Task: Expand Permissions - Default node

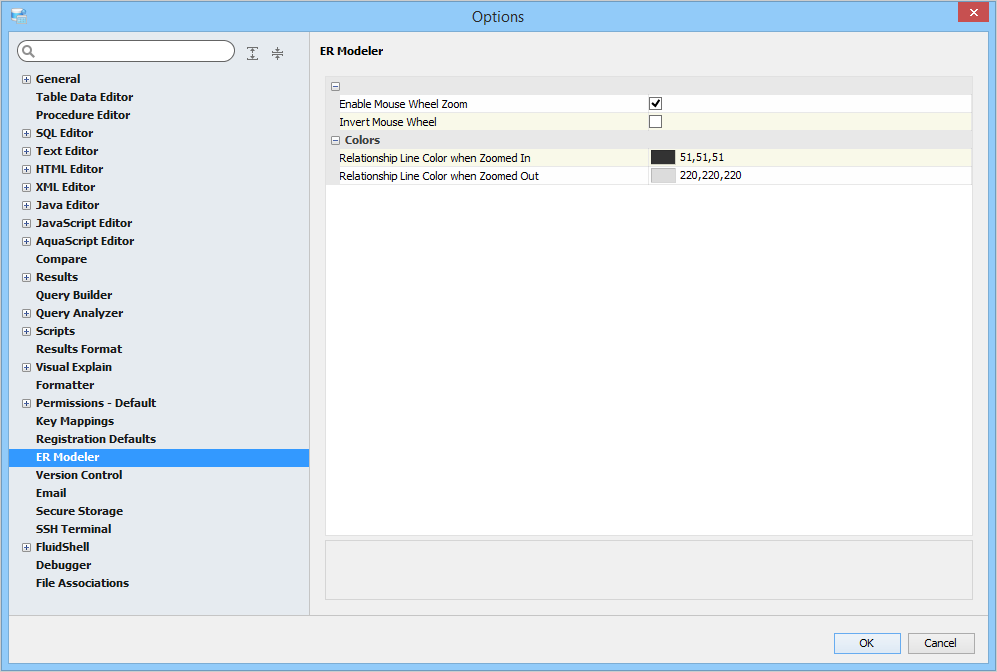Action: tap(26, 404)
